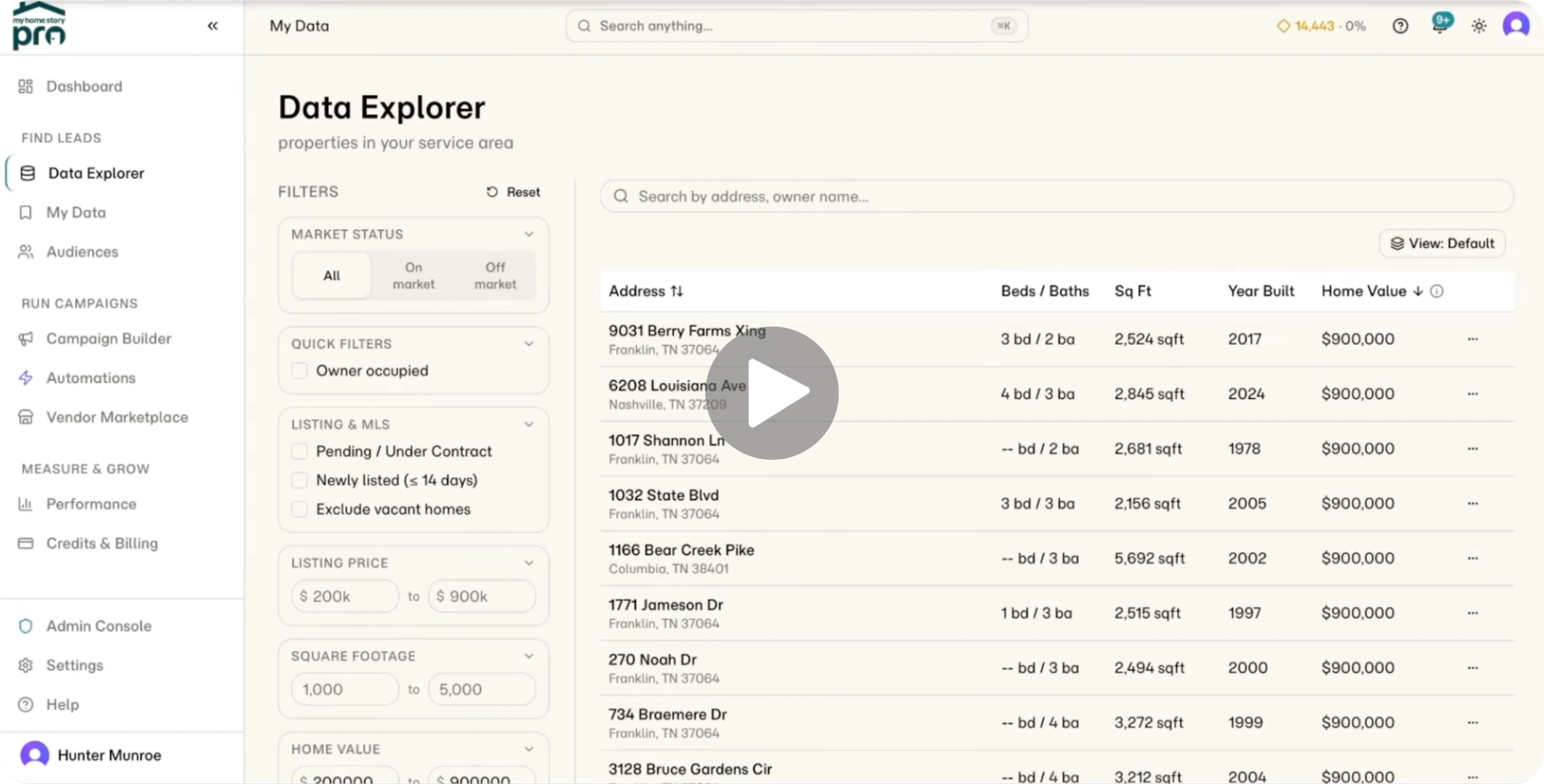Click the Vendor Marketplace store icon
Viewport: 1544px width, 784px height.
(x=26, y=417)
